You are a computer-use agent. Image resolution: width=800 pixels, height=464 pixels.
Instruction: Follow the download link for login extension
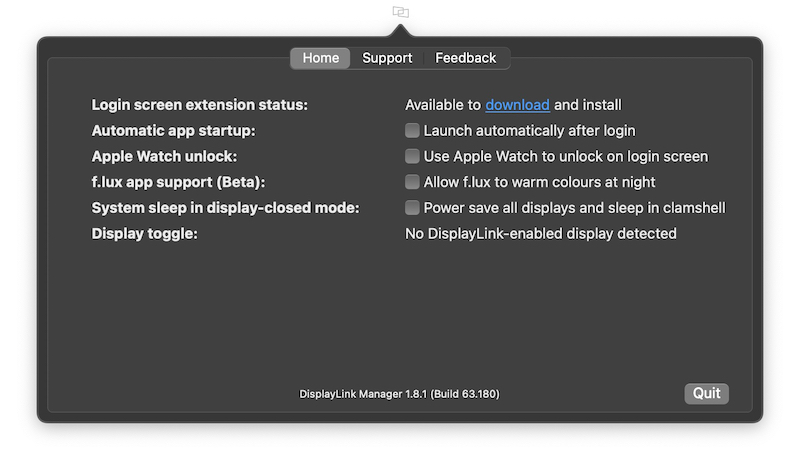pos(517,105)
